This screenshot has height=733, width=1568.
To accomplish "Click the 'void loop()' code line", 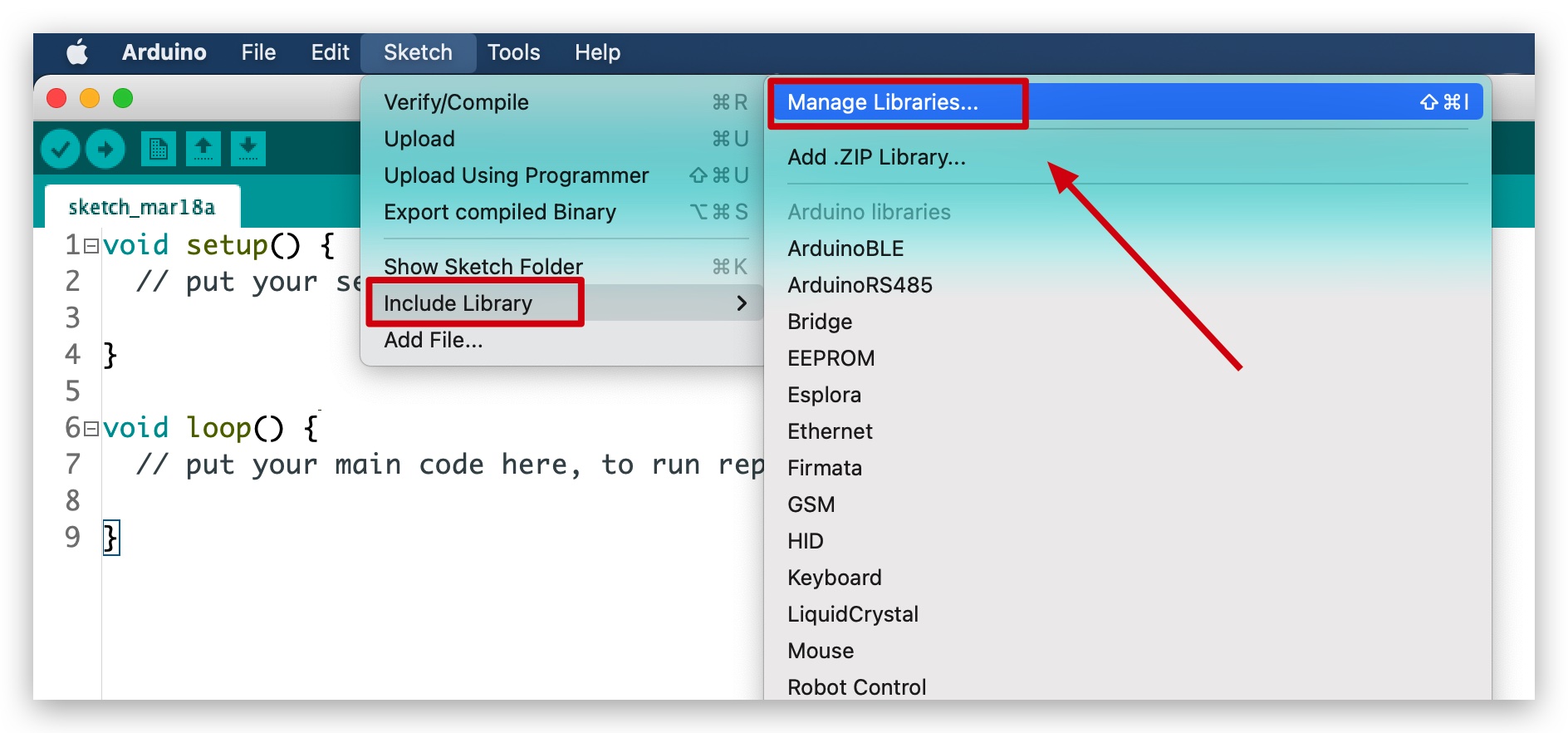I will pos(211,428).
